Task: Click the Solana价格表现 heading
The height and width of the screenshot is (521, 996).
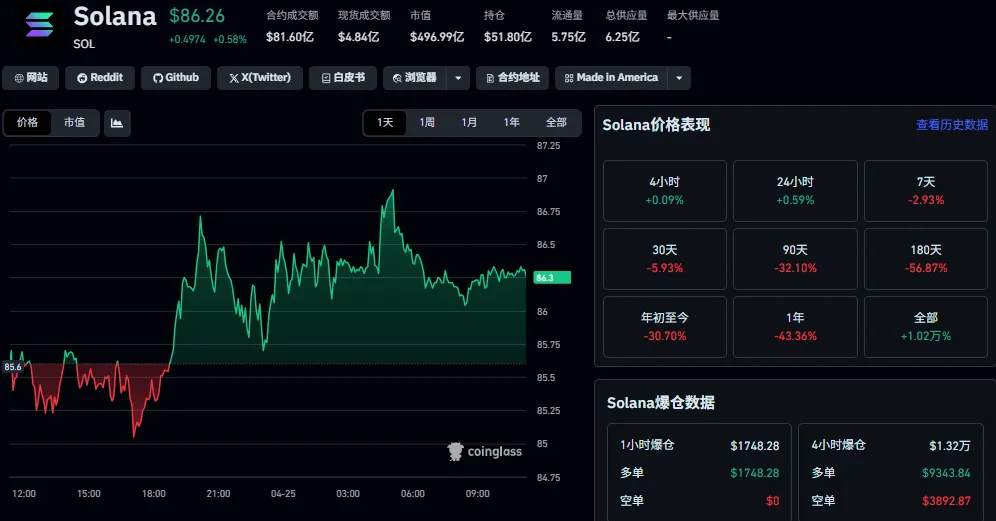Action: 656,125
